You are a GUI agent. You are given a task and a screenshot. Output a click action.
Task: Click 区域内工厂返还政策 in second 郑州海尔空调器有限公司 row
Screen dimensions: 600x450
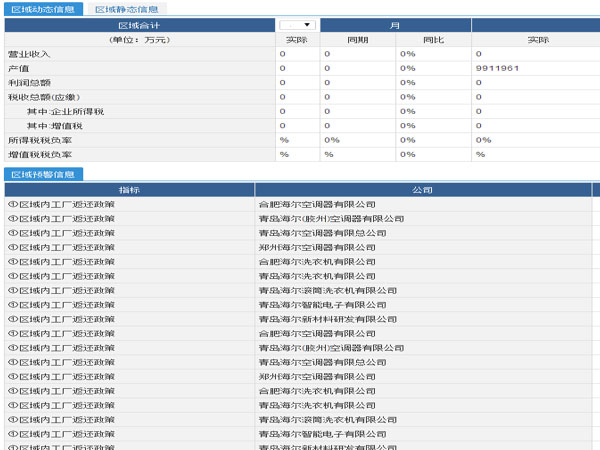click(67, 377)
